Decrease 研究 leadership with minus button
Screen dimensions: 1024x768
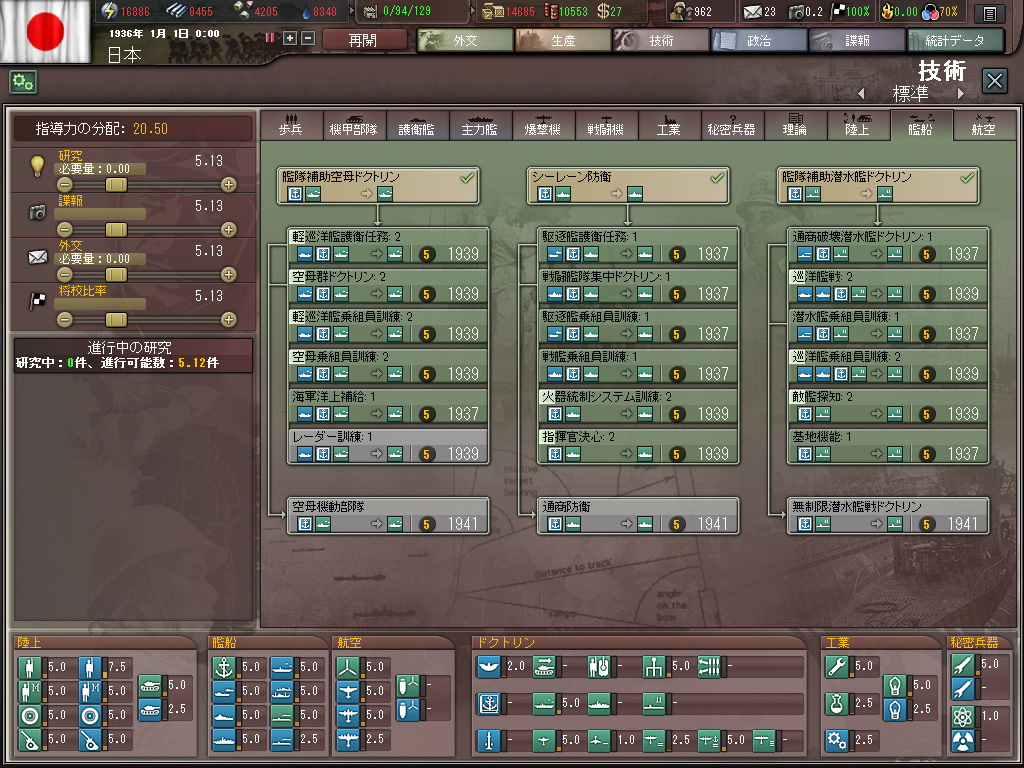[65, 185]
